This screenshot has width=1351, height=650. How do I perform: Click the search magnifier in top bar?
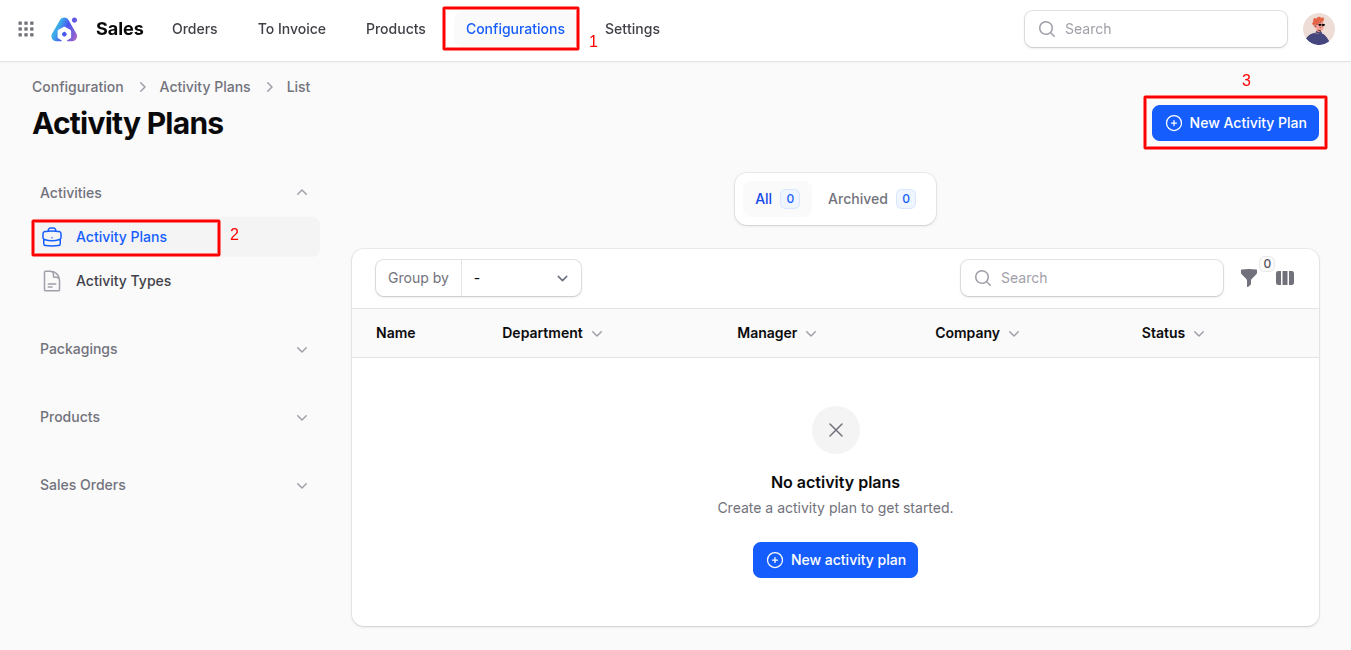[x=1046, y=29]
